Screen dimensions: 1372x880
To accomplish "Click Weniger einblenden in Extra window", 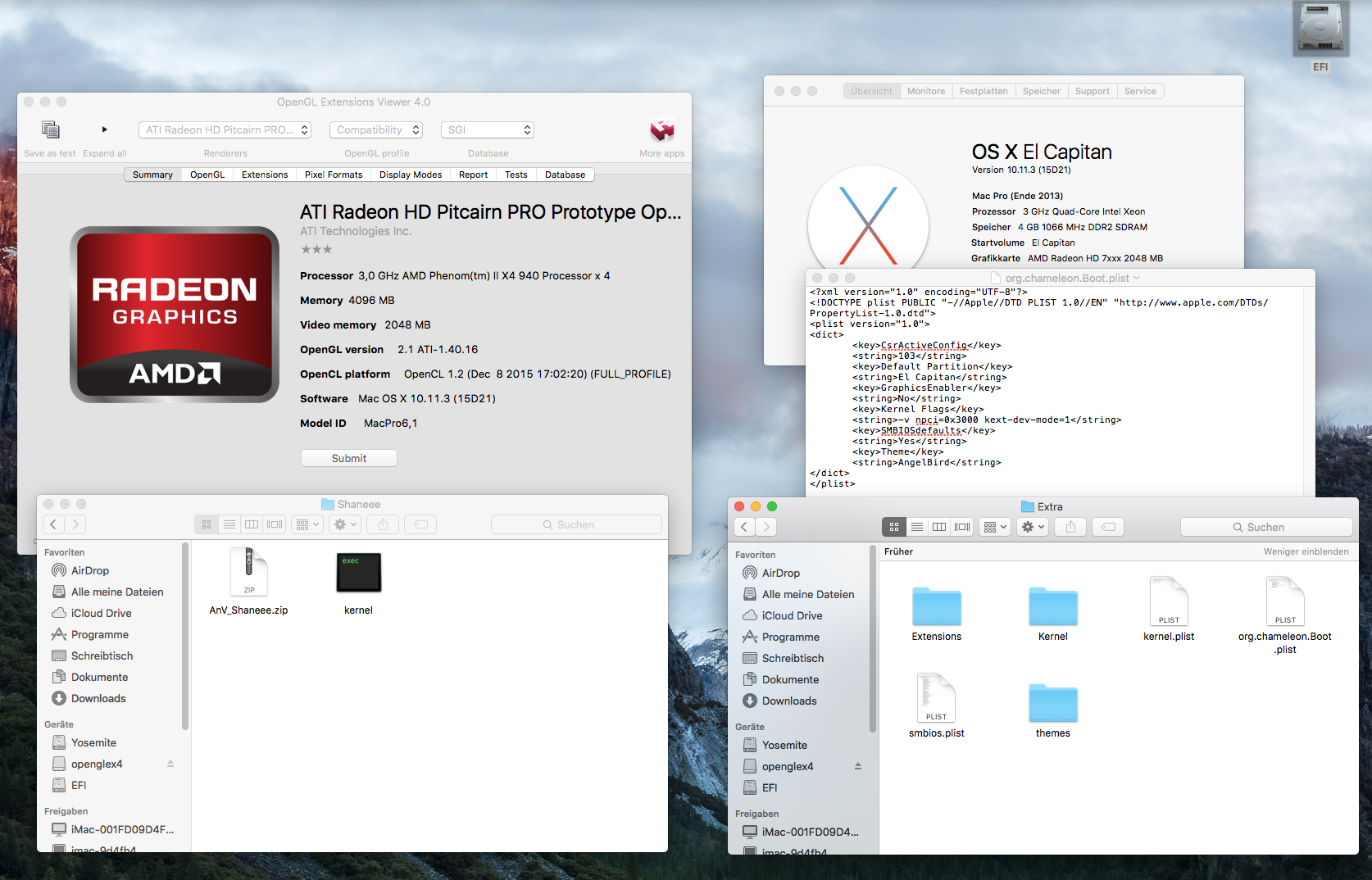I will coord(1306,551).
